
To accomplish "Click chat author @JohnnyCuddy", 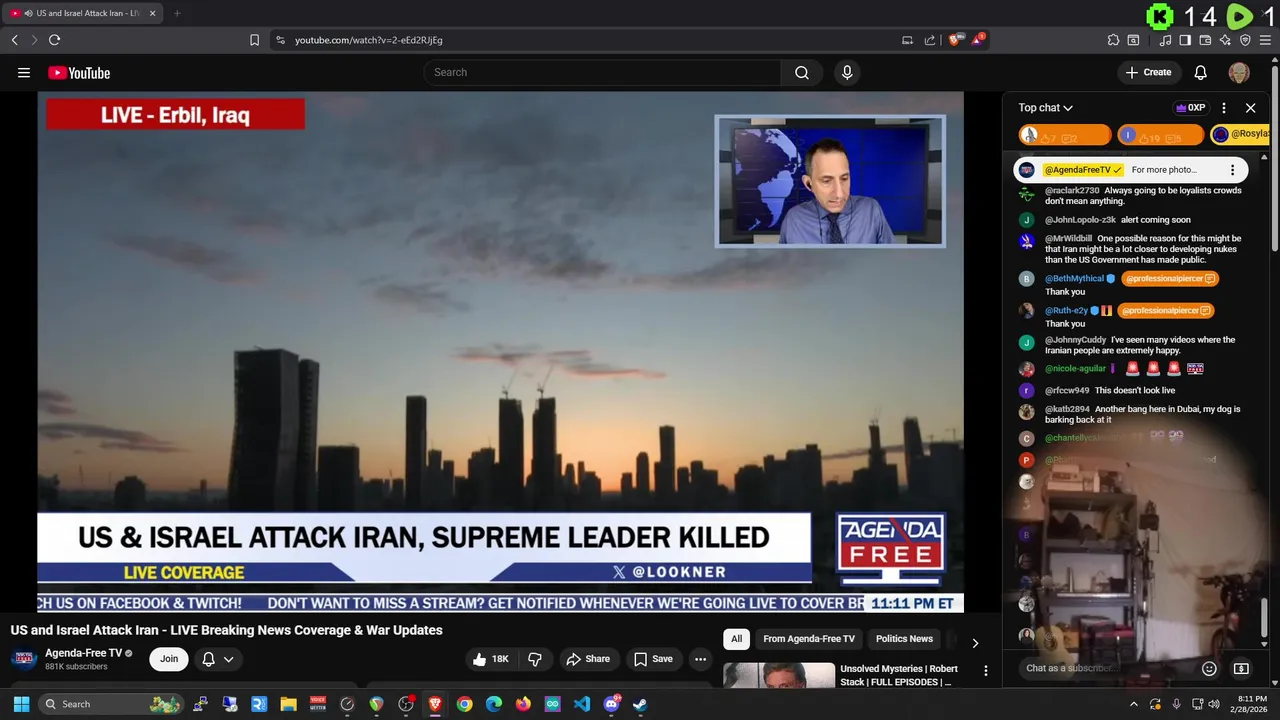I will point(1075,340).
